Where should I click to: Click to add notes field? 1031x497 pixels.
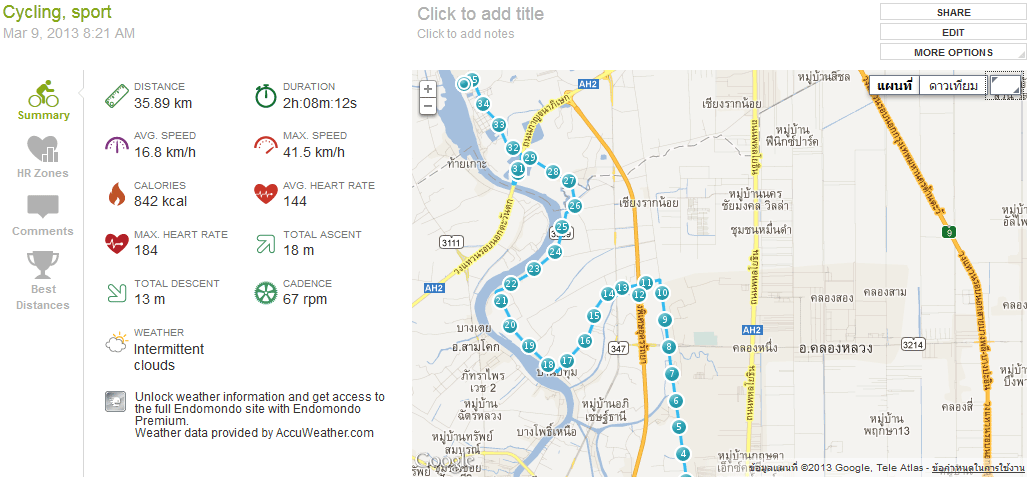pyautogui.click(x=466, y=34)
